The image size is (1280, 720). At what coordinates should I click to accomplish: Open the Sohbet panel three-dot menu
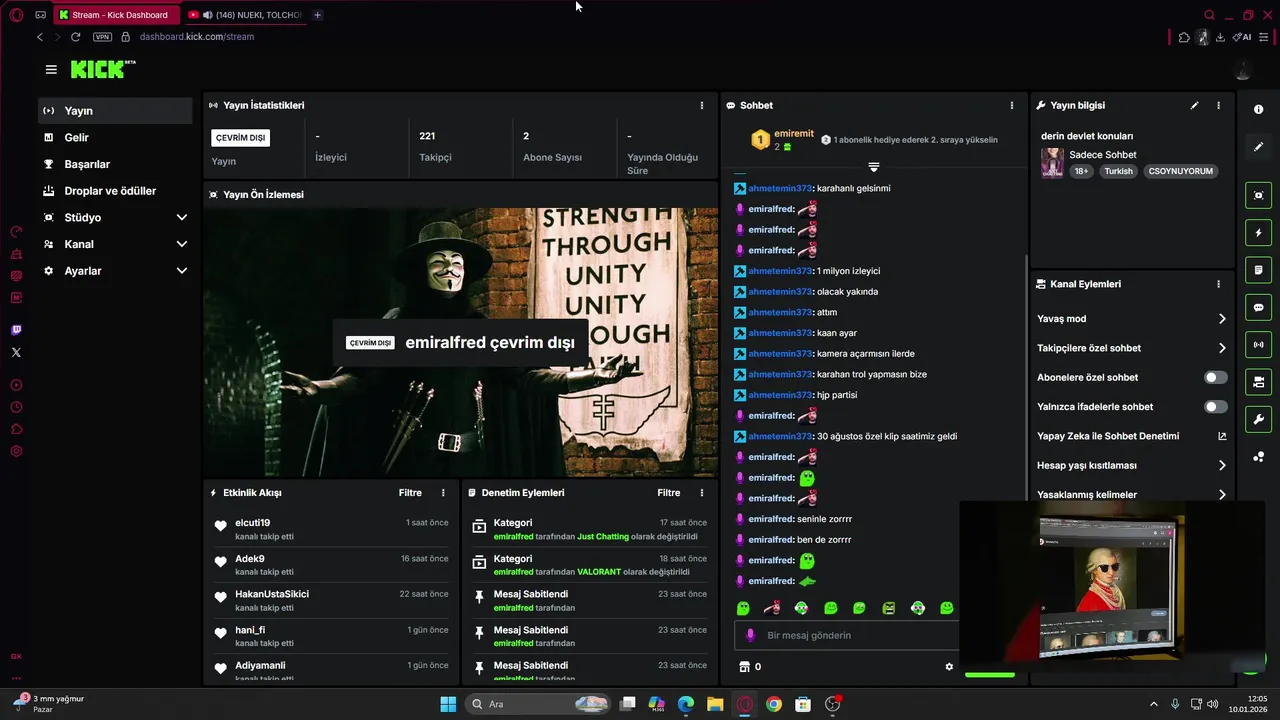click(1012, 105)
